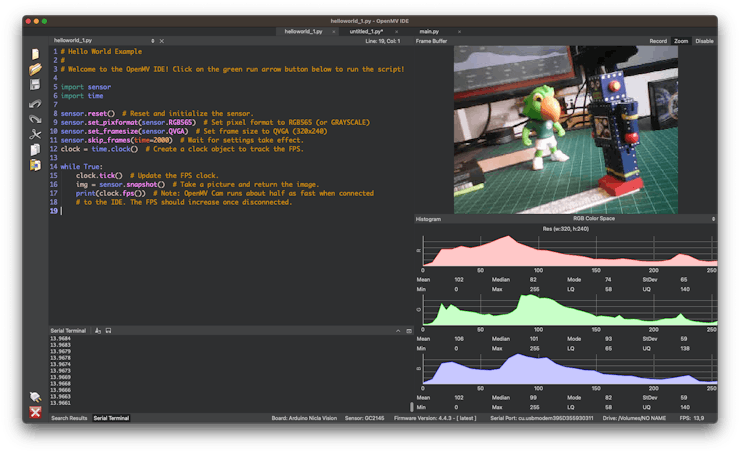Click 'sensor.reset()' on line 8
Image resolution: width=740 pixels, height=453 pixels.
click(87, 114)
